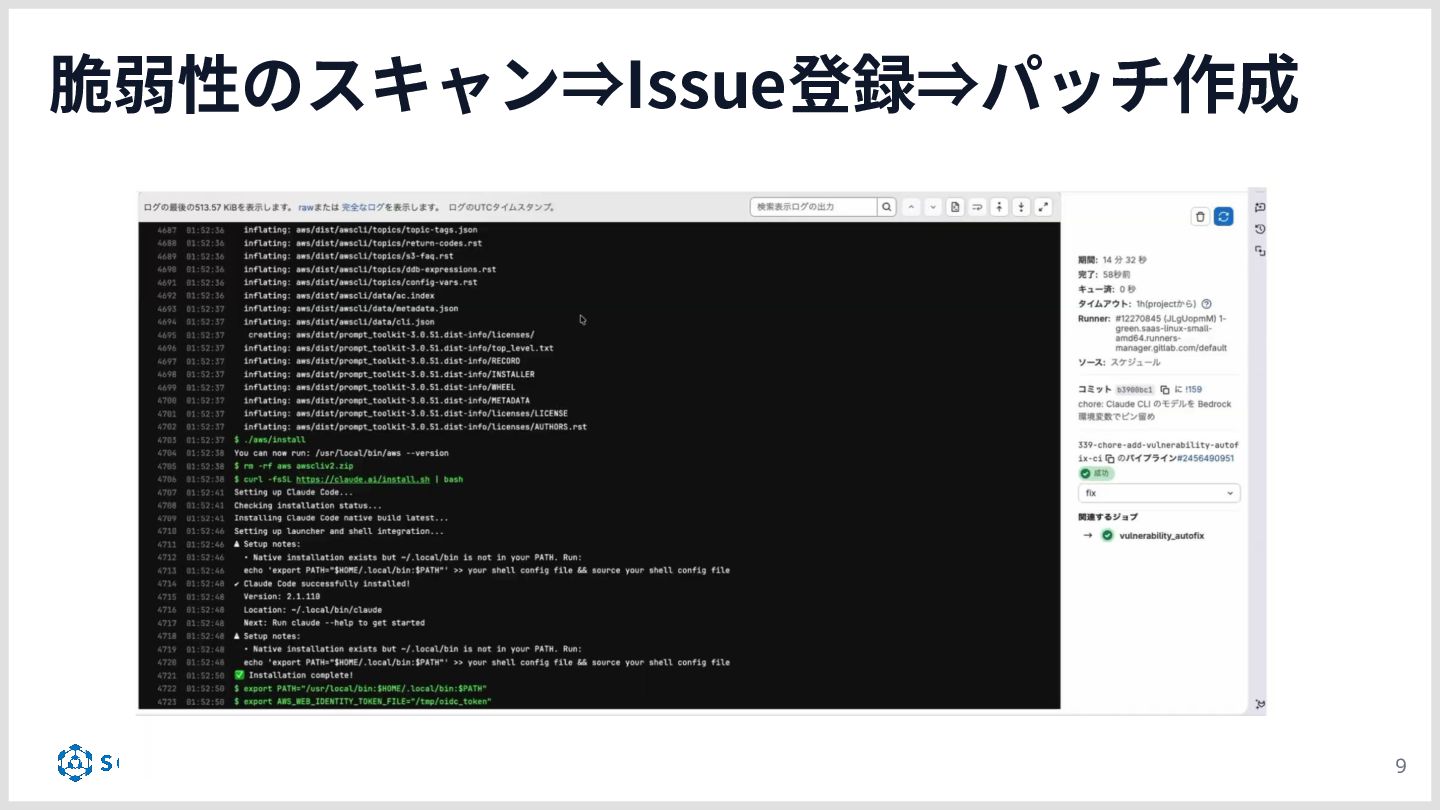Click the search magnifier icon in log toolbar
The height and width of the screenshot is (810, 1440).
click(887, 207)
